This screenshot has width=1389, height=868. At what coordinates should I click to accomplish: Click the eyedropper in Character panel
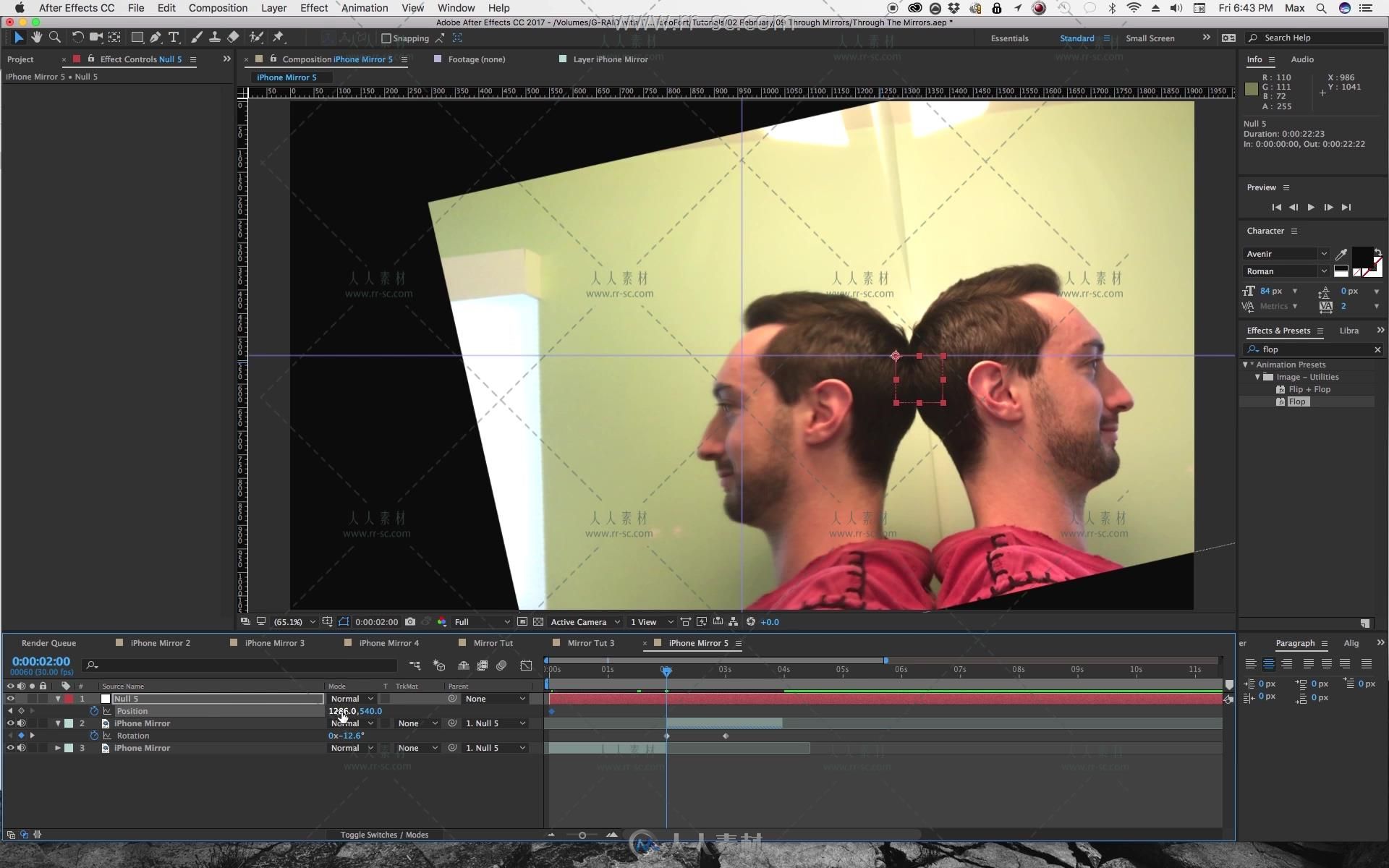(x=1341, y=254)
